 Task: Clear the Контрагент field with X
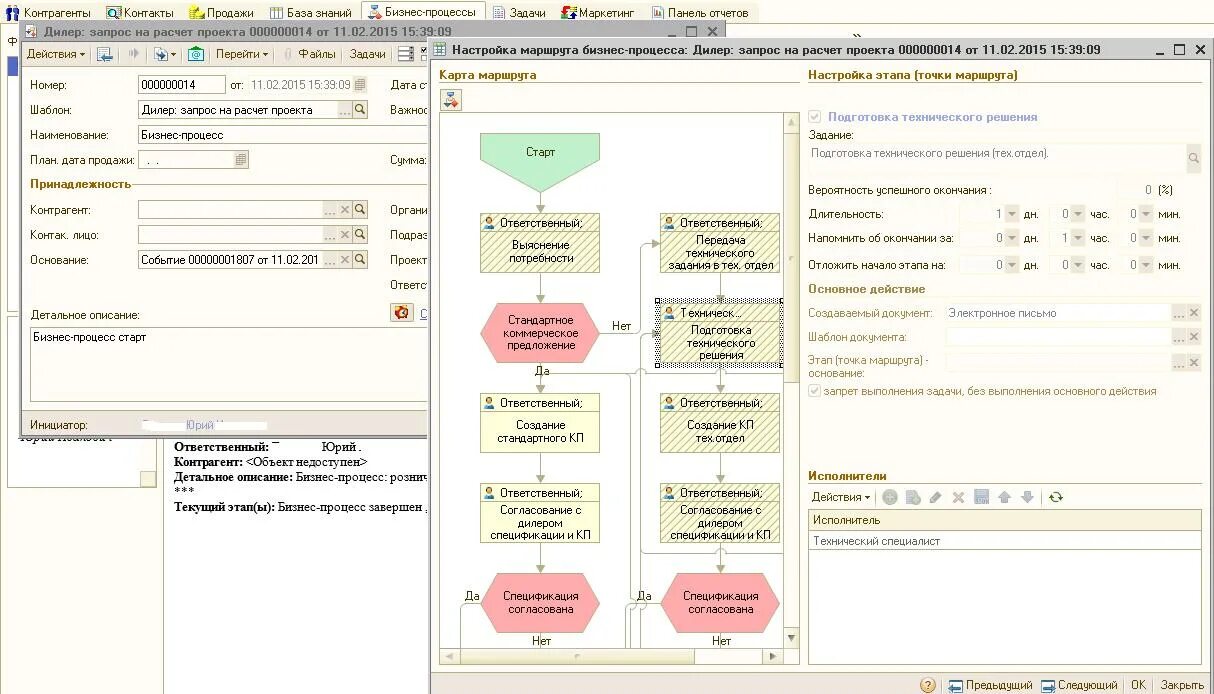pos(345,210)
